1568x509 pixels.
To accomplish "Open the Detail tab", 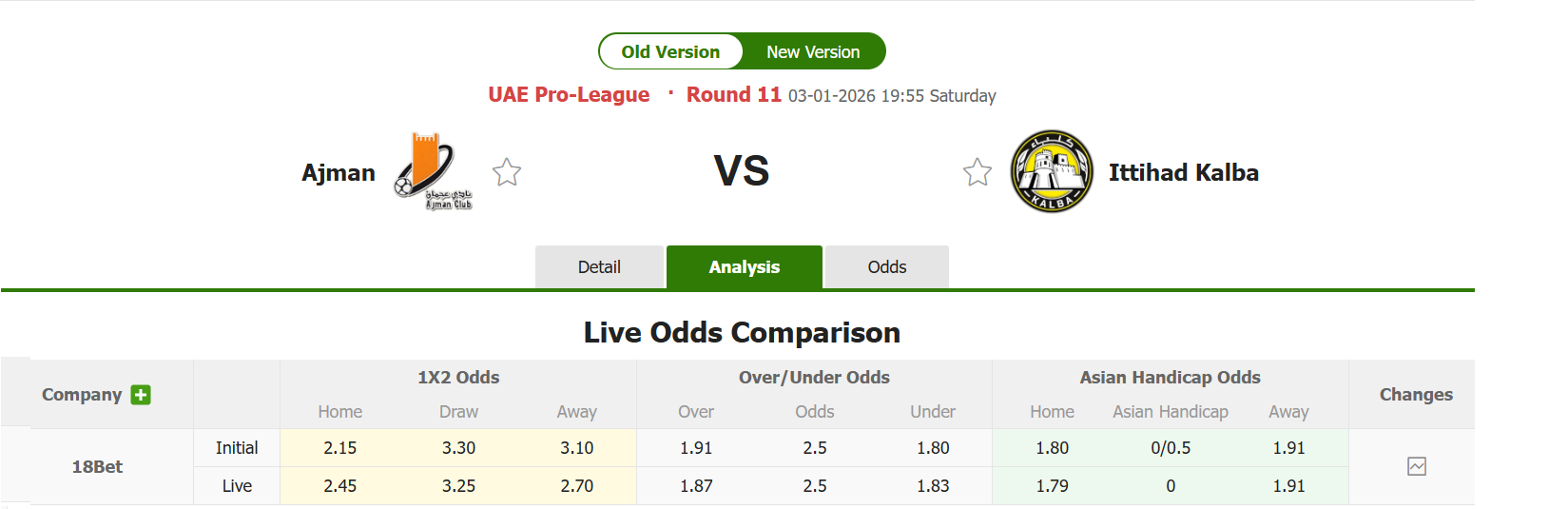I will point(599,267).
